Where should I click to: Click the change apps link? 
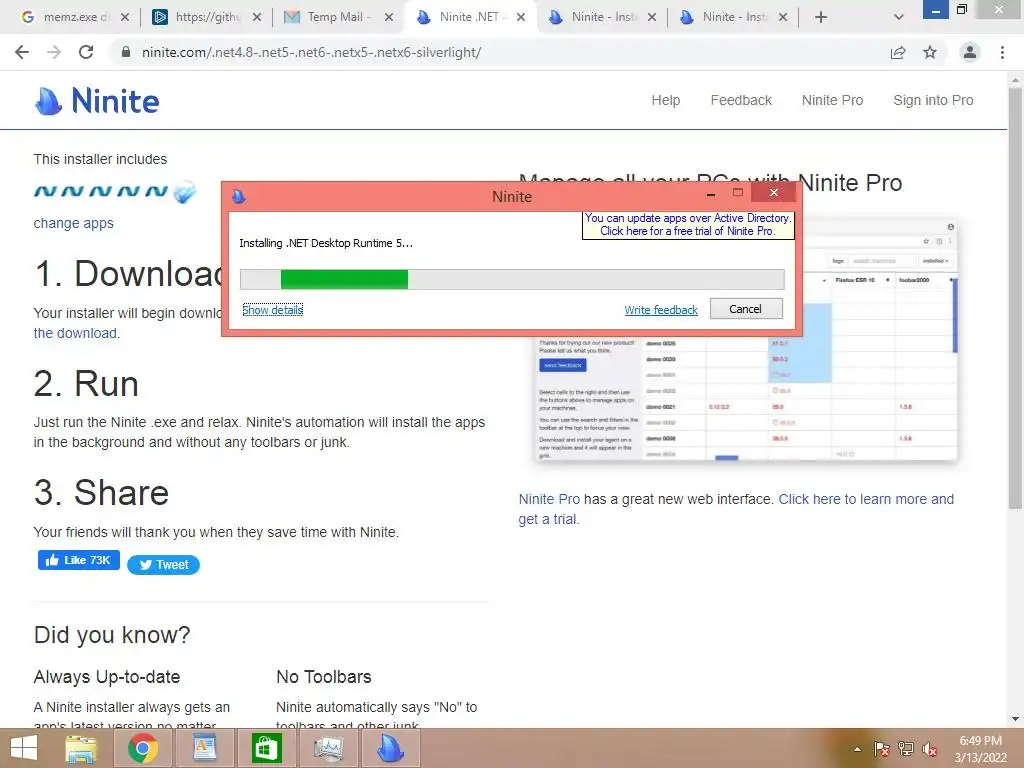pyautogui.click(x=73, y=223)
